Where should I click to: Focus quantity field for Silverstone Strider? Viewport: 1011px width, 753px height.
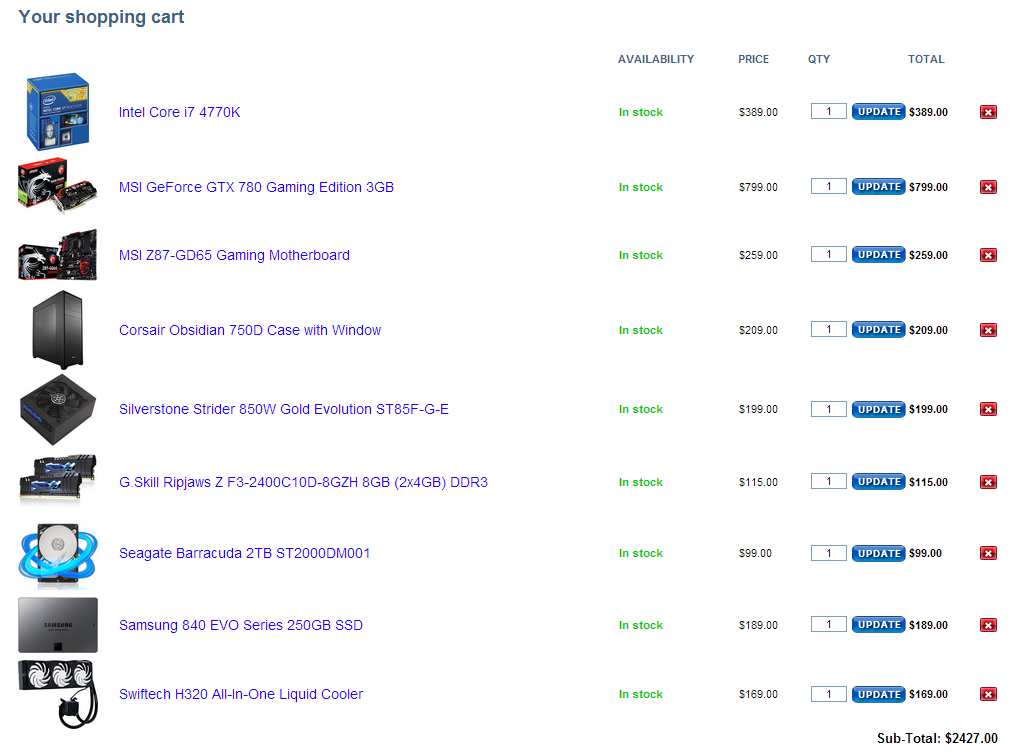pos(829,409)
